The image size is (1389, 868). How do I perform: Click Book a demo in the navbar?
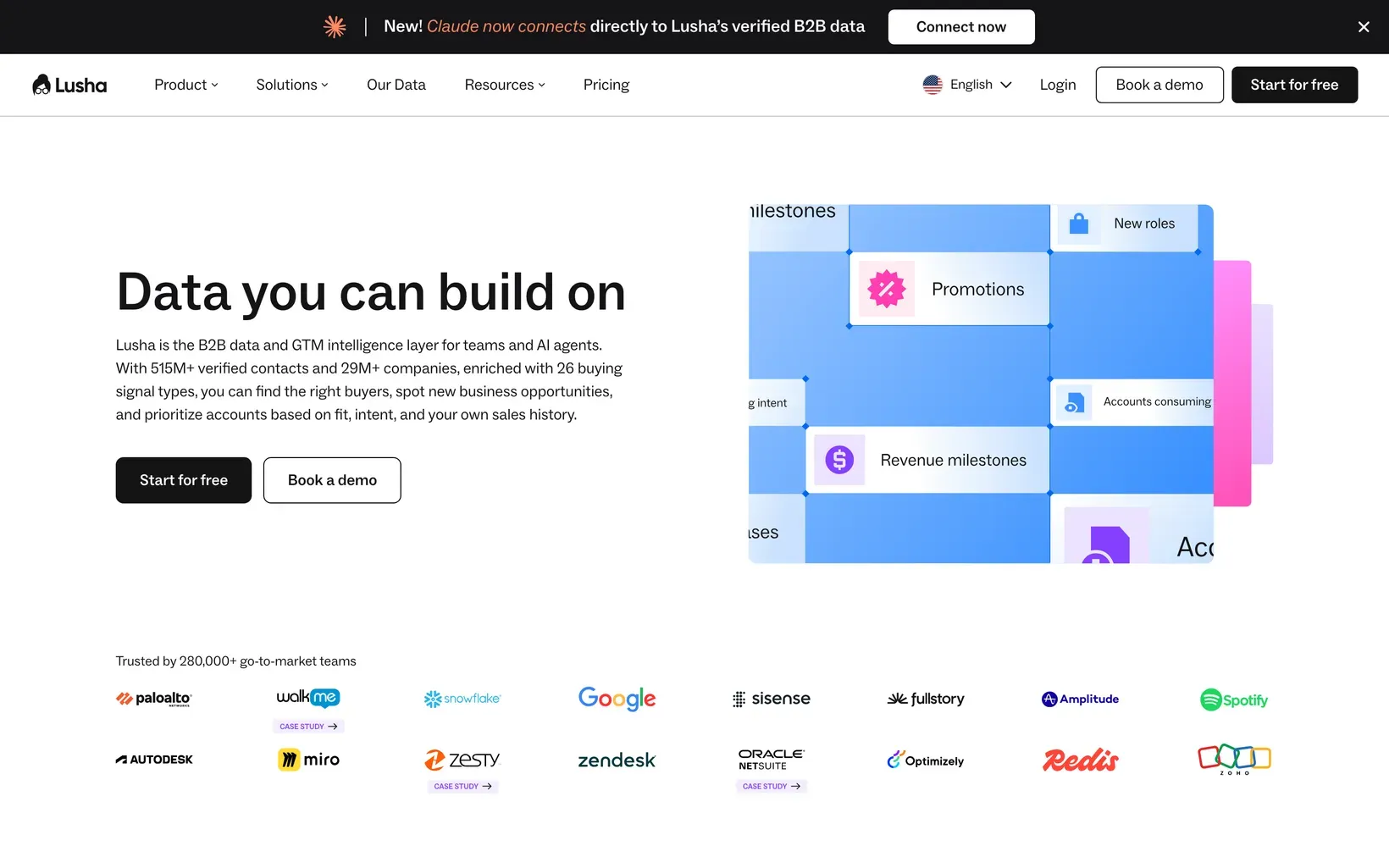(x=1159, y=85)
